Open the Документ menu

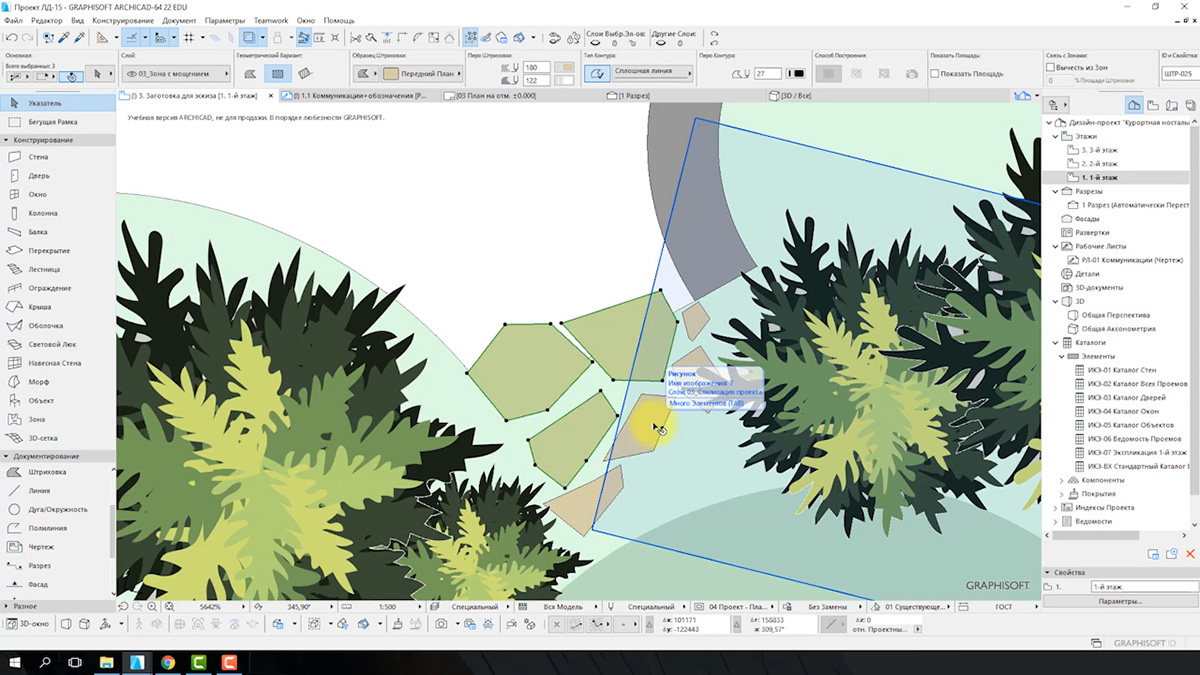[179, 20]
